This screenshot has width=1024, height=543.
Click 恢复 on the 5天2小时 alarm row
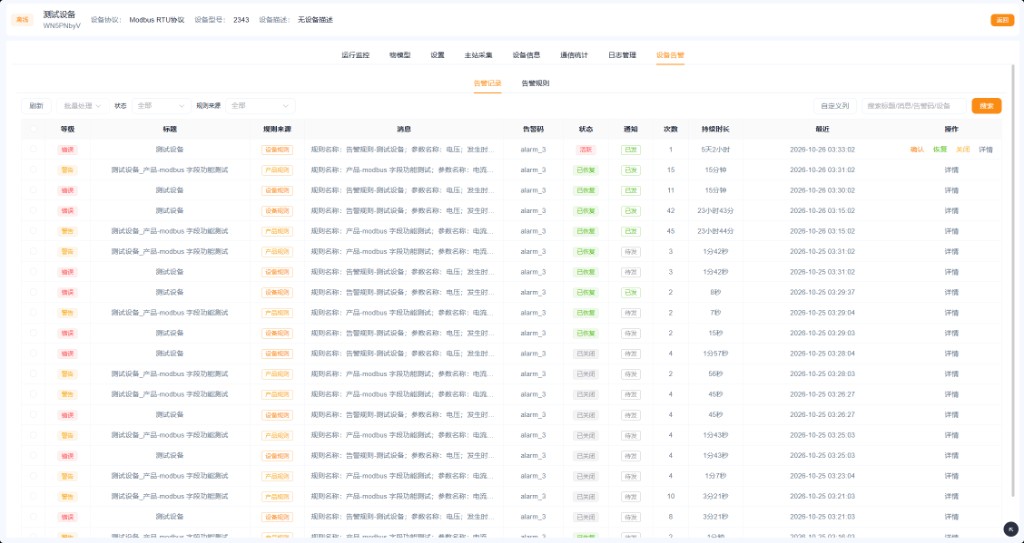[940, 150]
